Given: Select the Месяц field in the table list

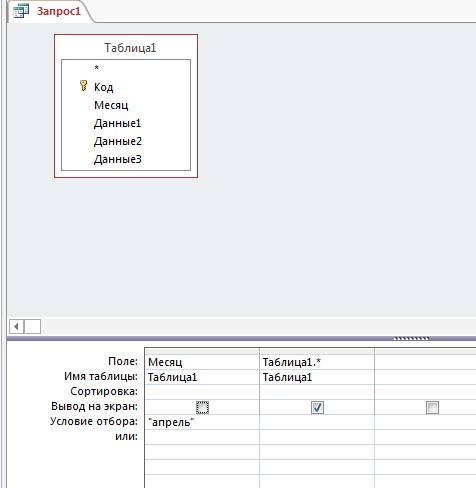Looking at the screenshot, I should [x=111, y=105].
